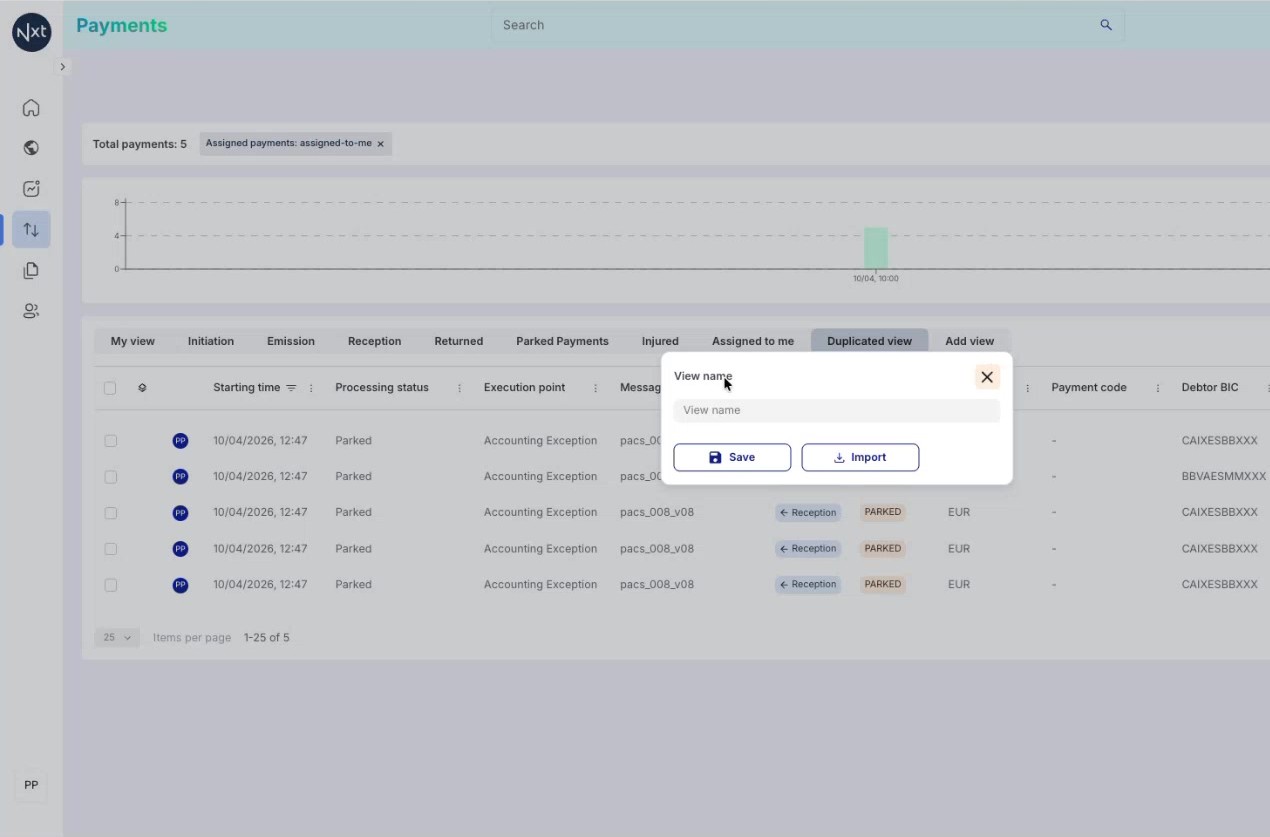Click the PARKED tag in the third row
This screenshot has height=837, width=1270.
pos(883,512)
